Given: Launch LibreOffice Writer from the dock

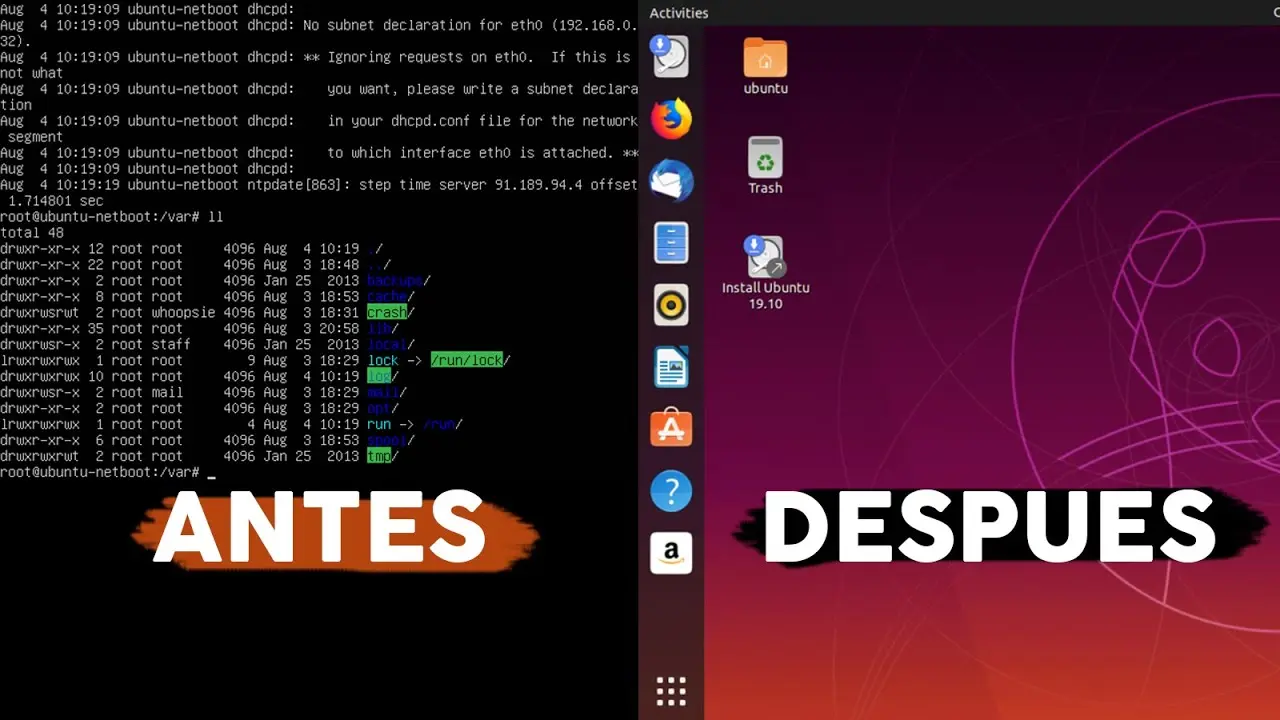Looking at the screenshot, I should pos(670,366).
